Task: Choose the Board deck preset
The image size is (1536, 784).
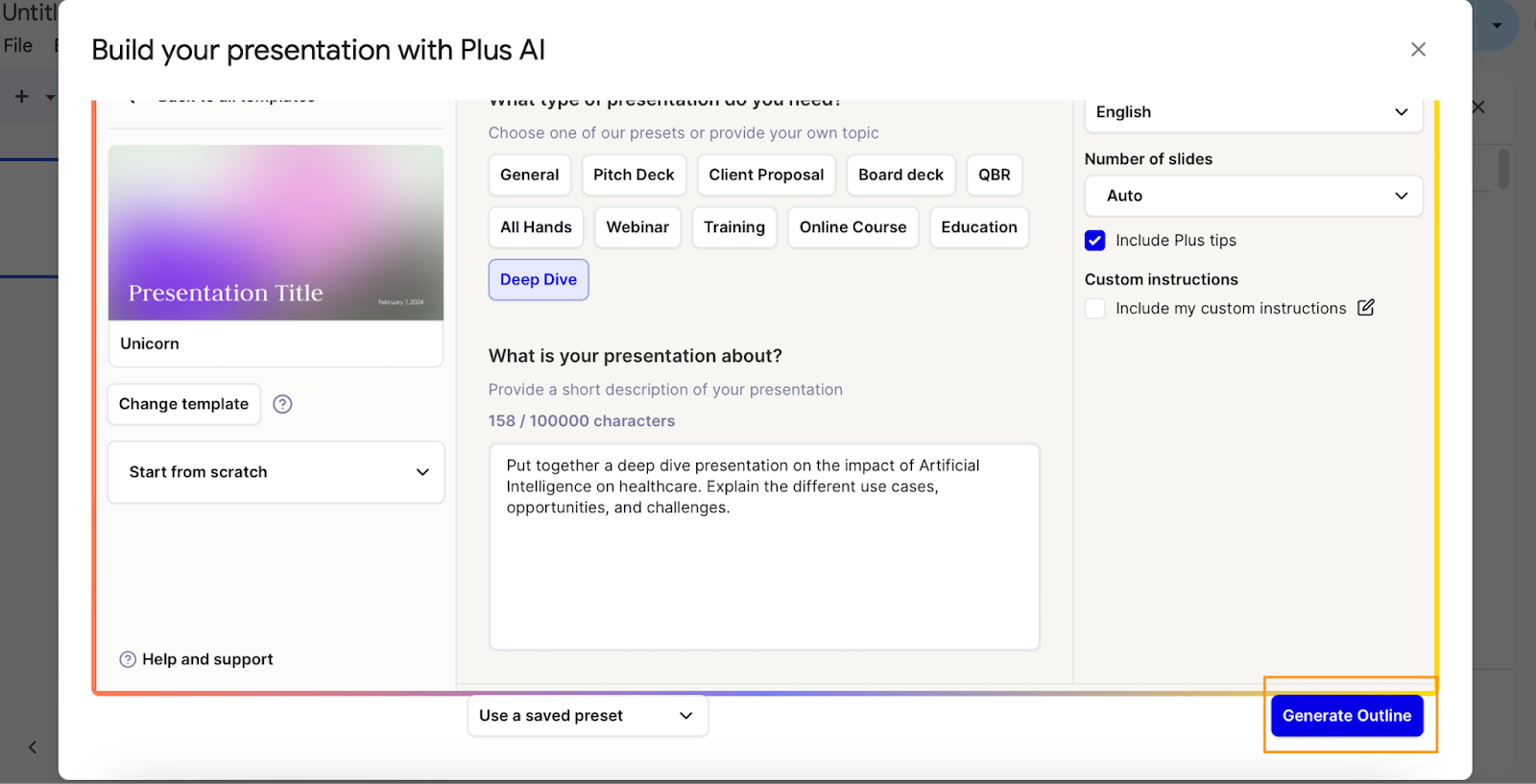Action: (x=900, y=175)
